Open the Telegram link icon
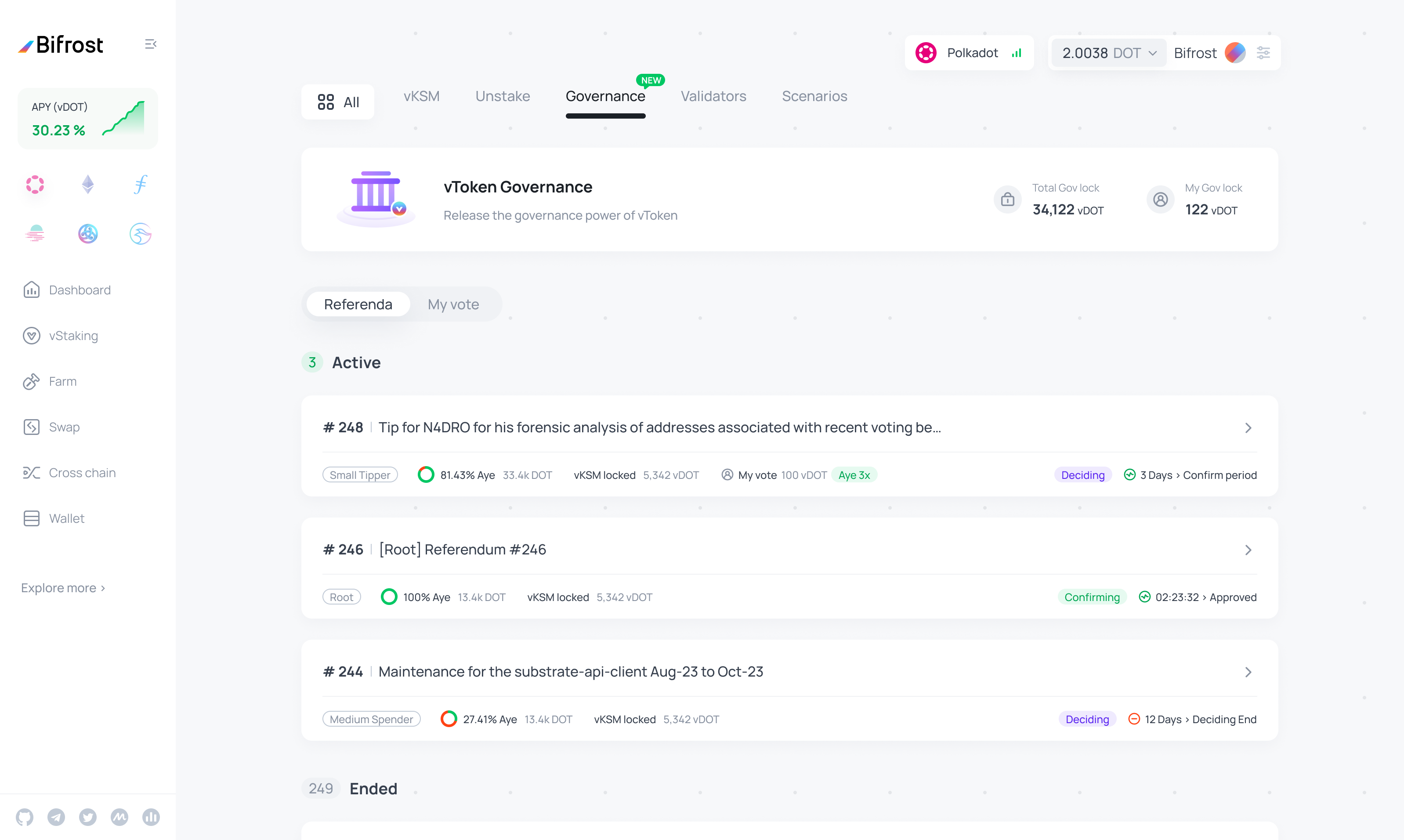The image size is (1404, 840). tap(56, 817)
